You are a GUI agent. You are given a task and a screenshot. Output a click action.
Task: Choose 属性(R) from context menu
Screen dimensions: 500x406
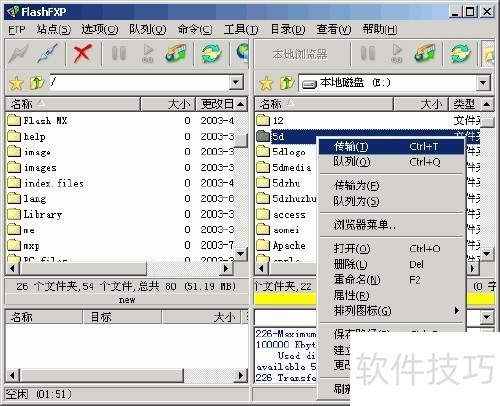(391, 295)
